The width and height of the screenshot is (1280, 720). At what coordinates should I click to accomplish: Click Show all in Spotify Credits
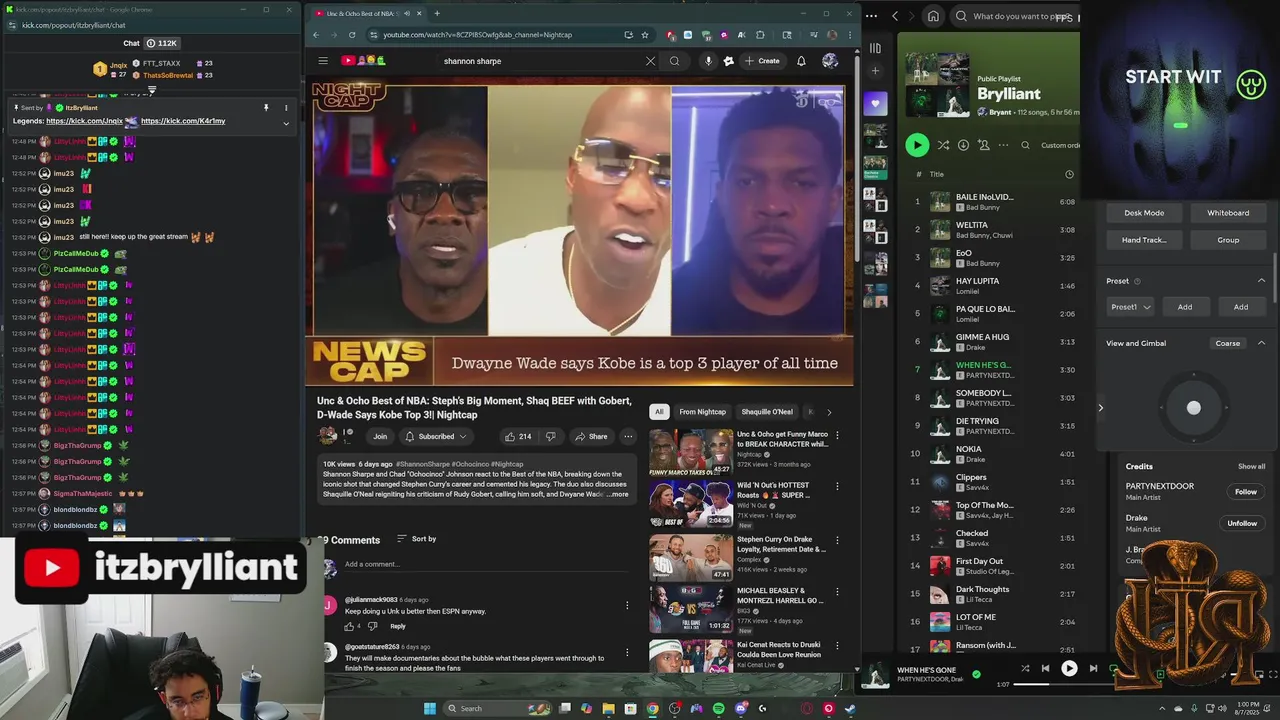(1251, 466)
